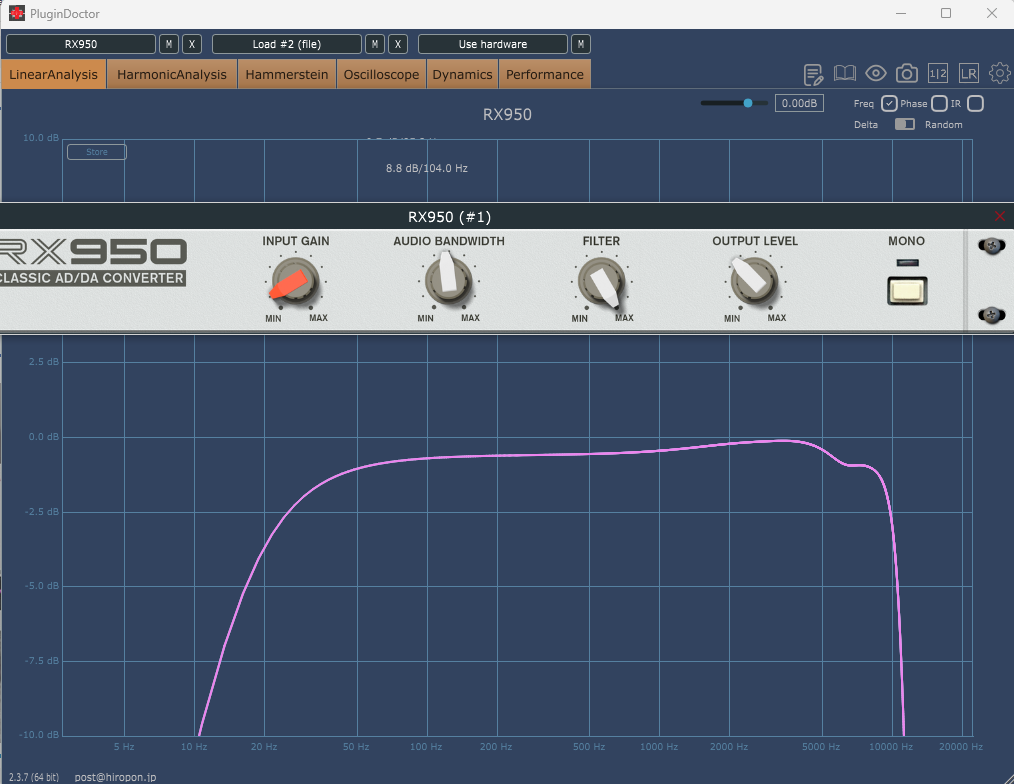Image resolution: width=1014 pixels, height=784 pixels.
Task: Switch to HarmonicAnalysis tab
Action: [172, 74]
